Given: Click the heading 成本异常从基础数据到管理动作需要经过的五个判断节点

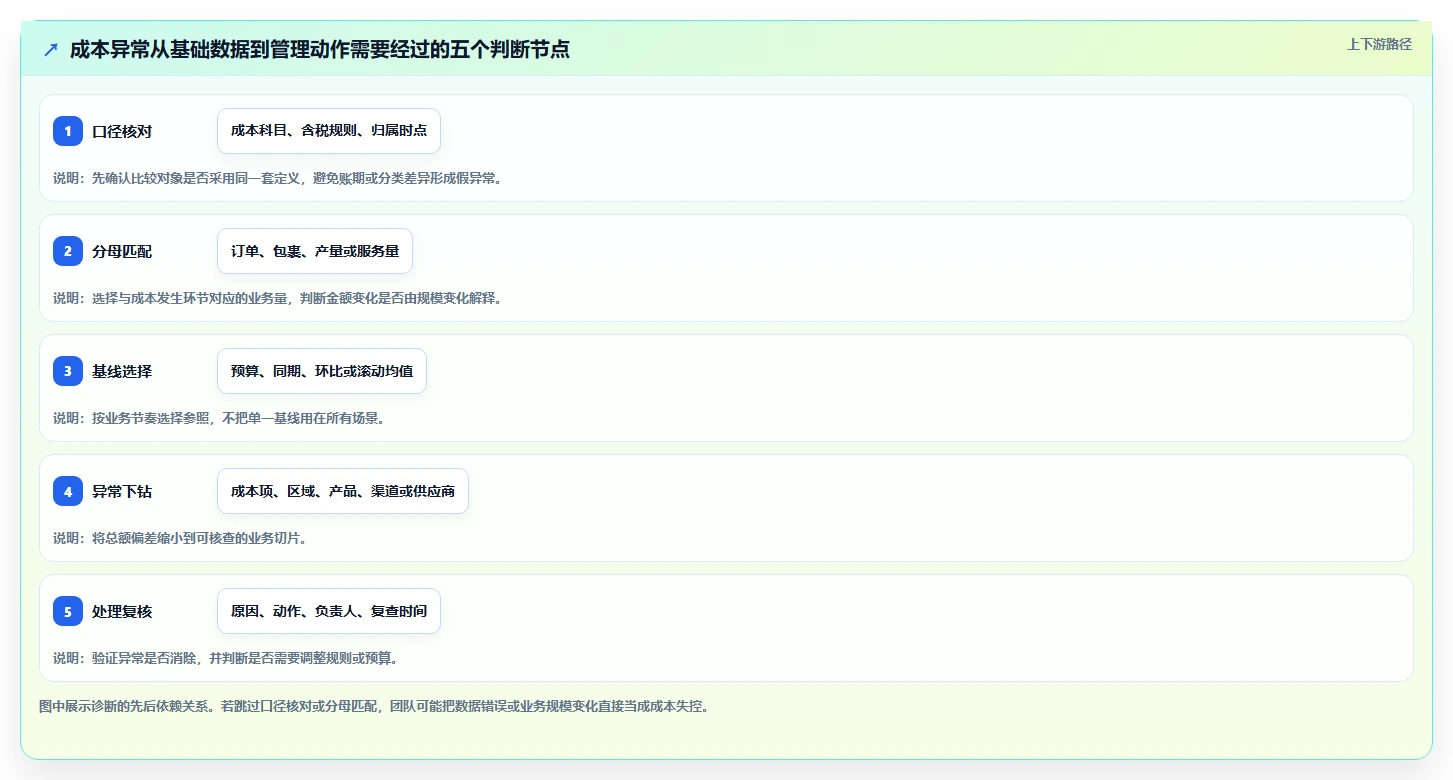Looking at the screenshot, I should (320, 49).
